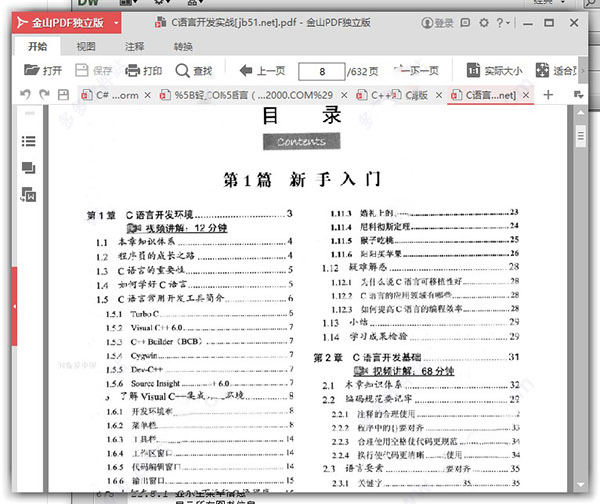Open the 金山PDF独立版 application menu dropdown
This screenshot has width=600, height=504.
pyautogui.click(x=116, y=23)
